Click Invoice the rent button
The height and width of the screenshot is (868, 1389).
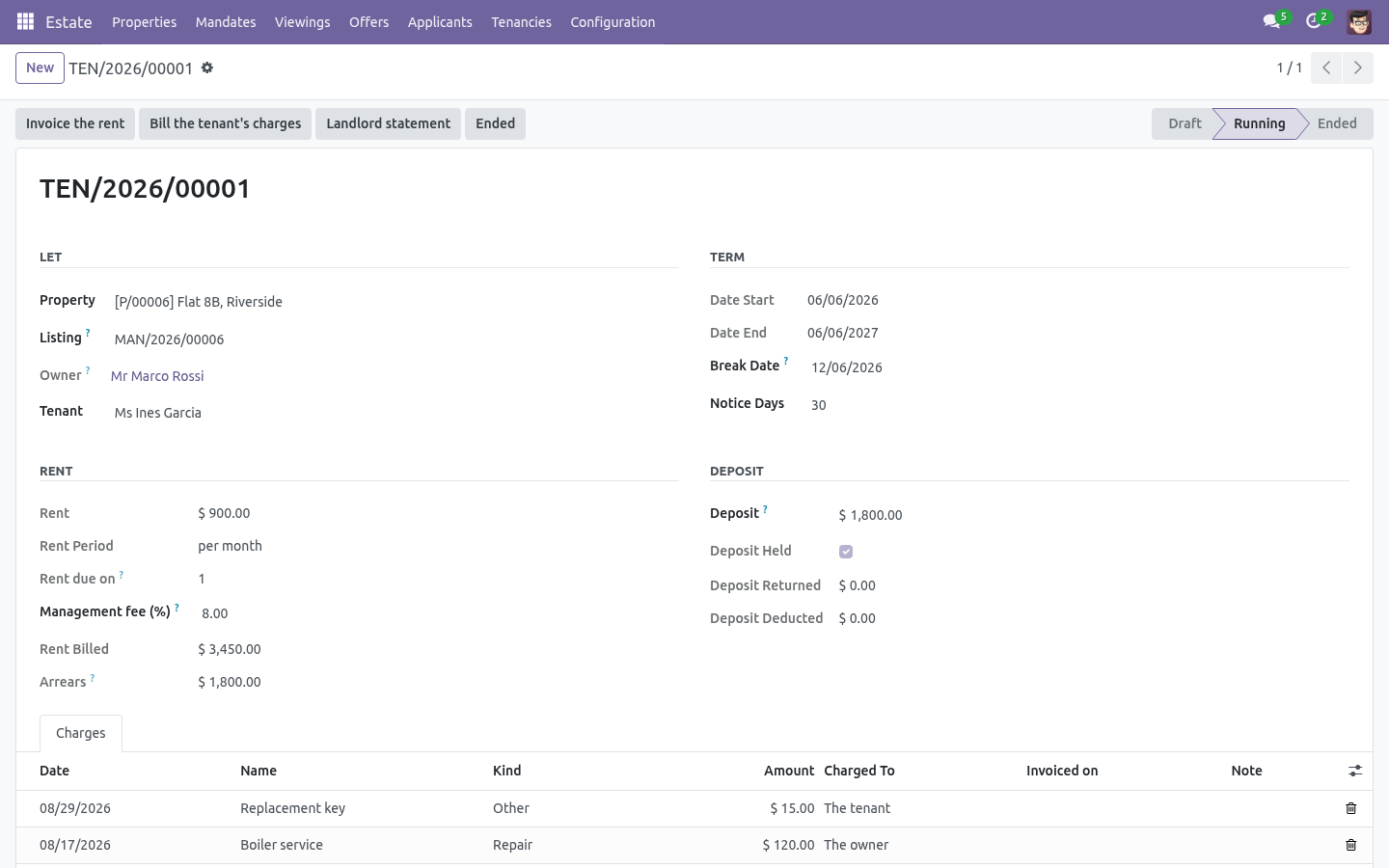[75, 123]
